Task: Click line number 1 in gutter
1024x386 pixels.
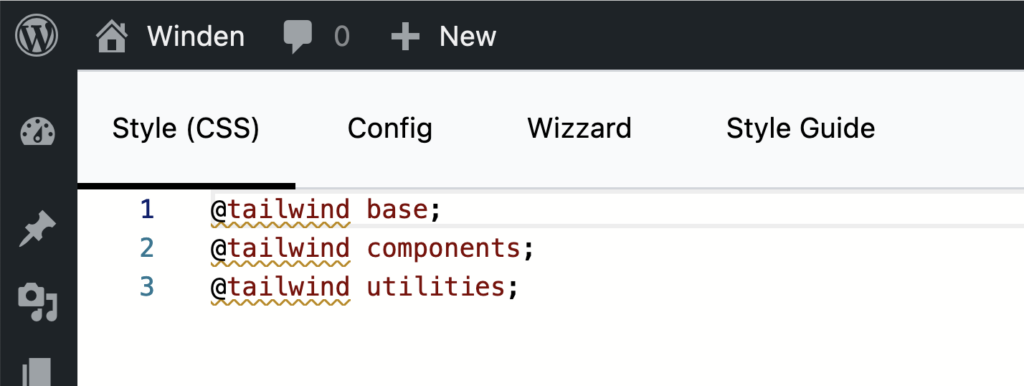Action: [147, 210]
